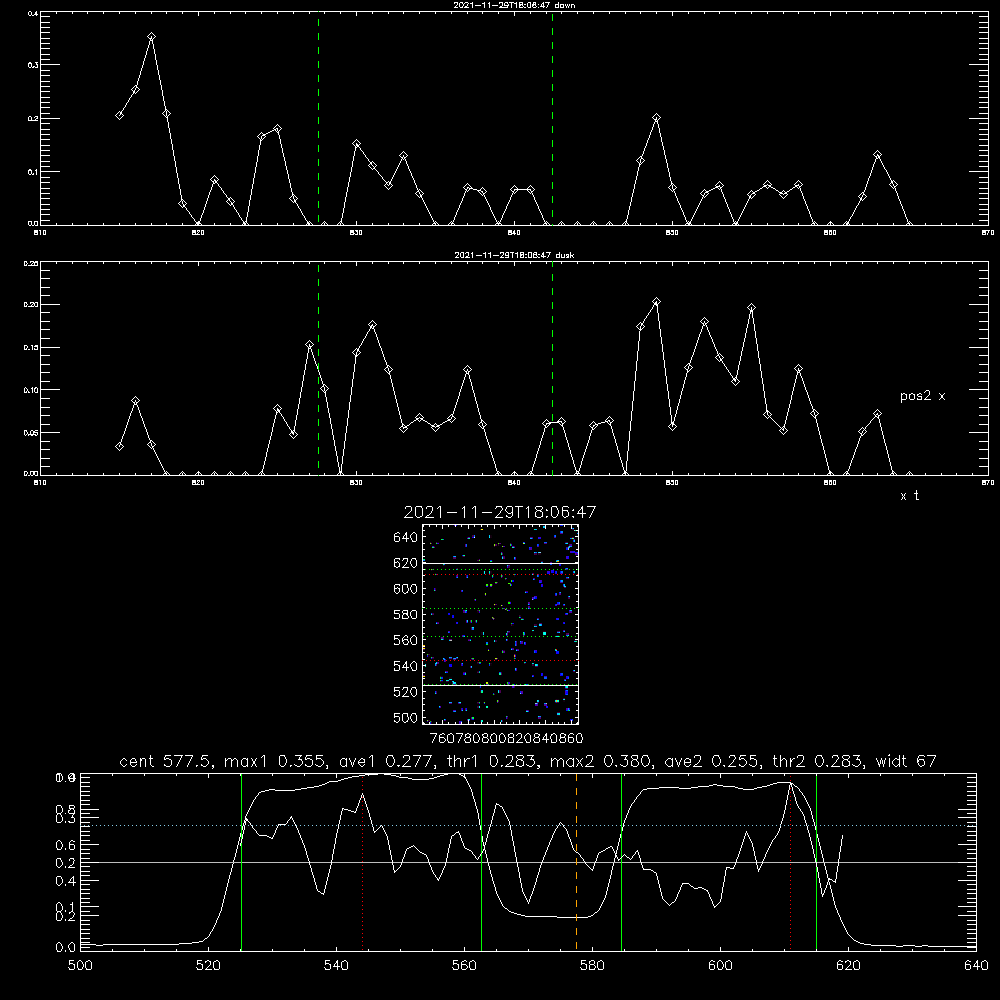
Task: Click the highest diamond peak near 817 in the dawn plot
Action: (151, 37)
